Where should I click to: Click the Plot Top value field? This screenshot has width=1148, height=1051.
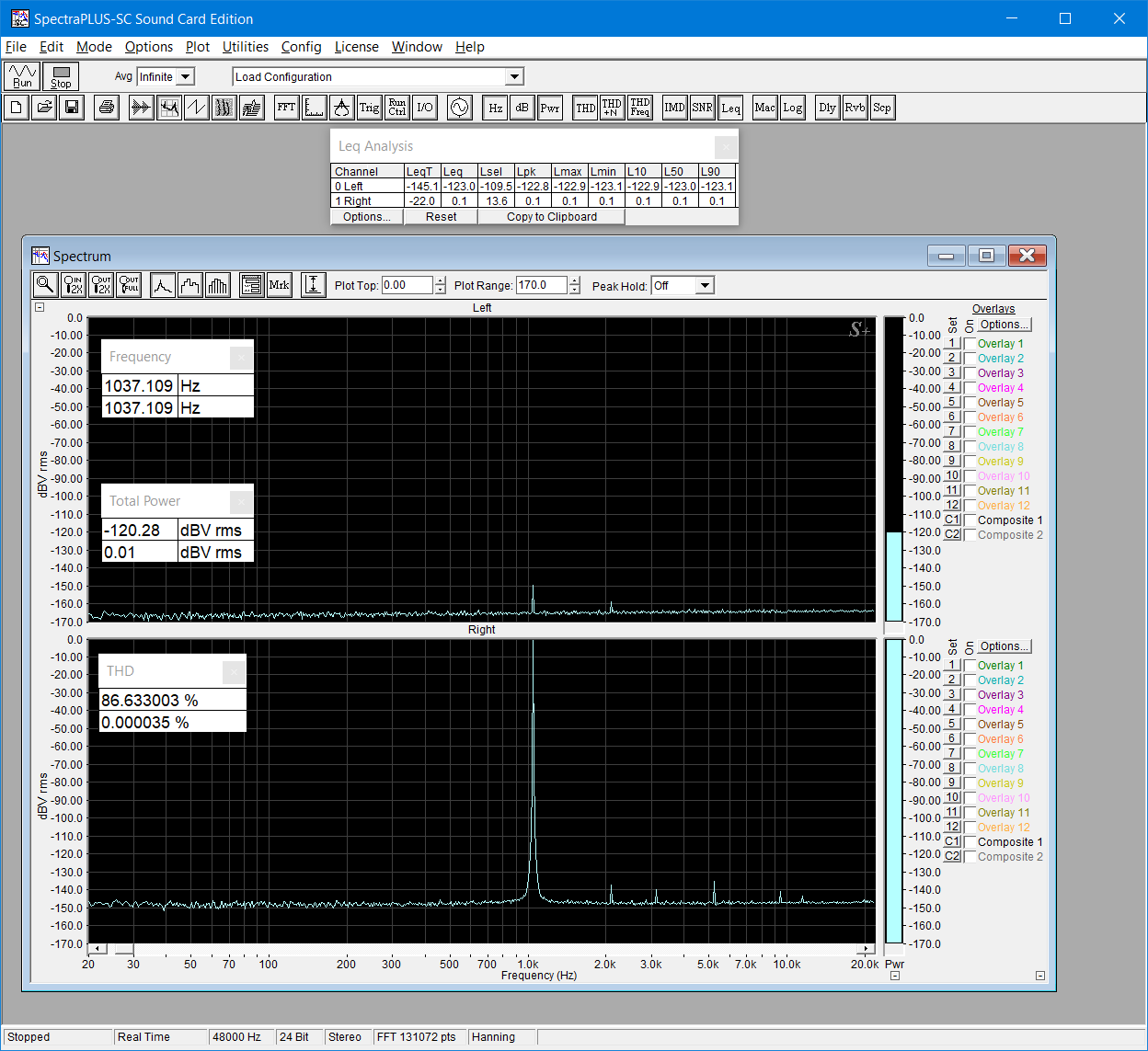click(408, 285)
